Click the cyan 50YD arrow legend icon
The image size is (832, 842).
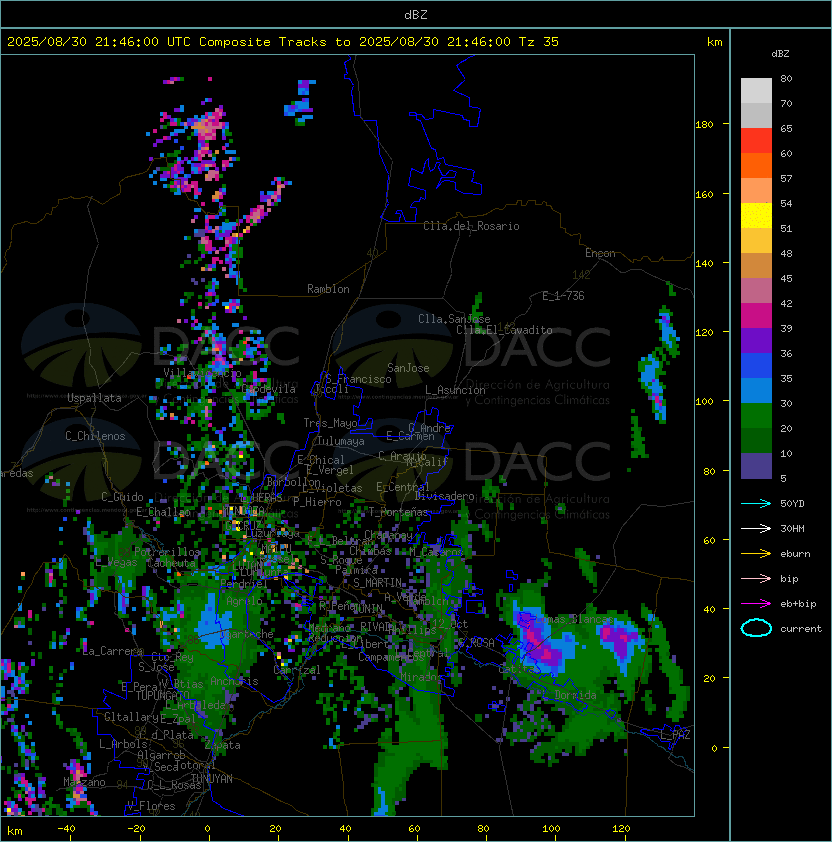(756, 503)
